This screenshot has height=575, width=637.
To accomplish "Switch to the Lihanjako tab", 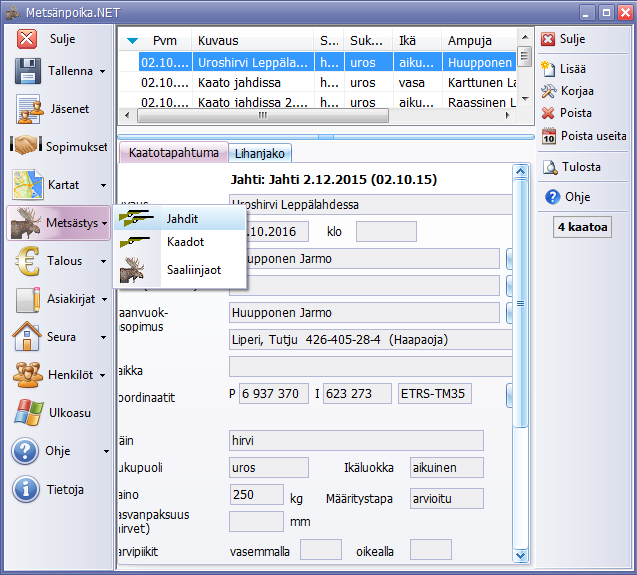I will click(260, 153).
